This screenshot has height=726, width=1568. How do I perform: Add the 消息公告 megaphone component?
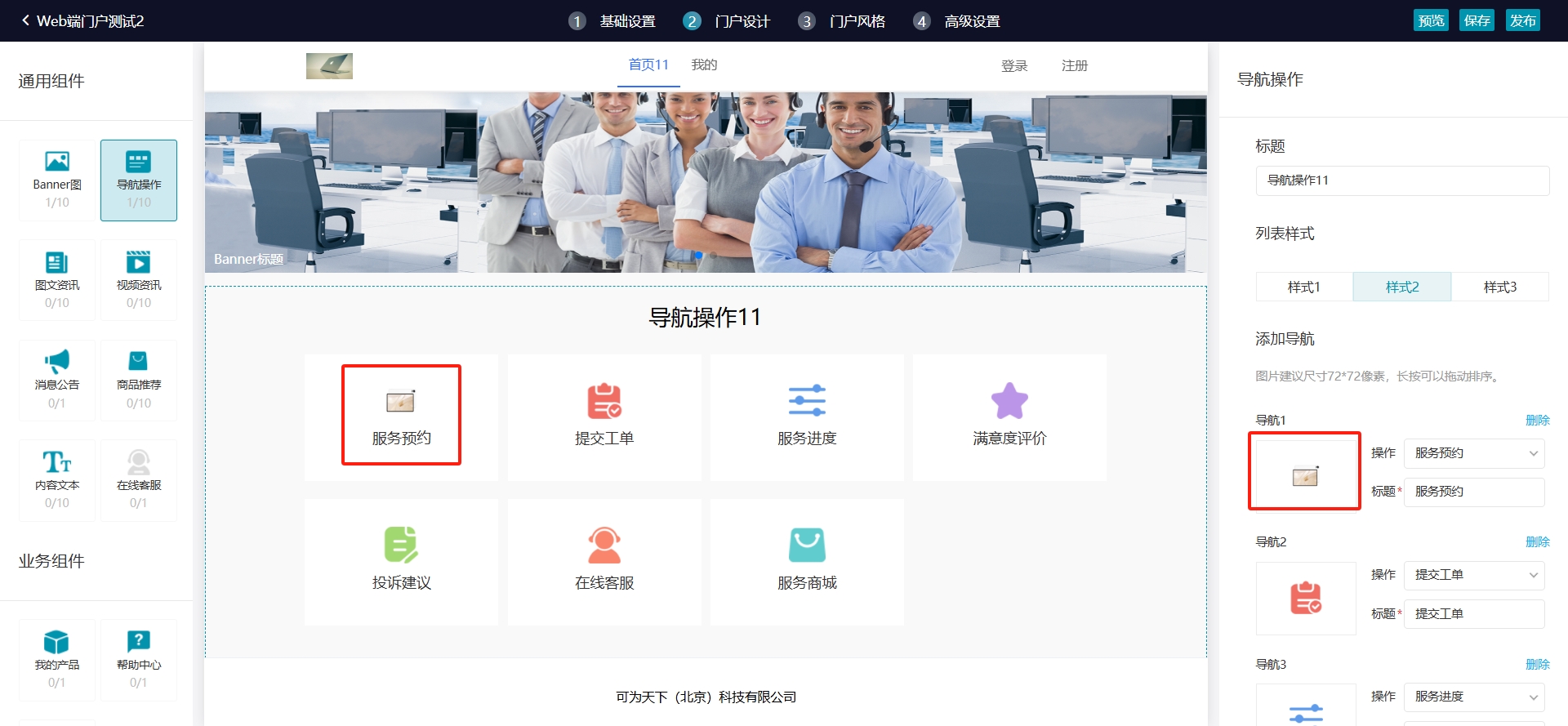[x=57, y=381]
